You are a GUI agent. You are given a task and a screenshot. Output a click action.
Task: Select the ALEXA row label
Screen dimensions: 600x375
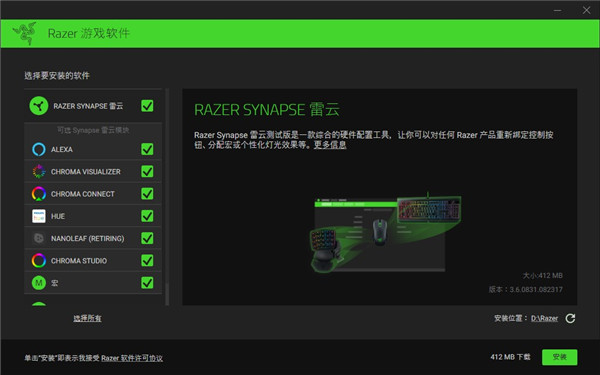tap(62, 149)
